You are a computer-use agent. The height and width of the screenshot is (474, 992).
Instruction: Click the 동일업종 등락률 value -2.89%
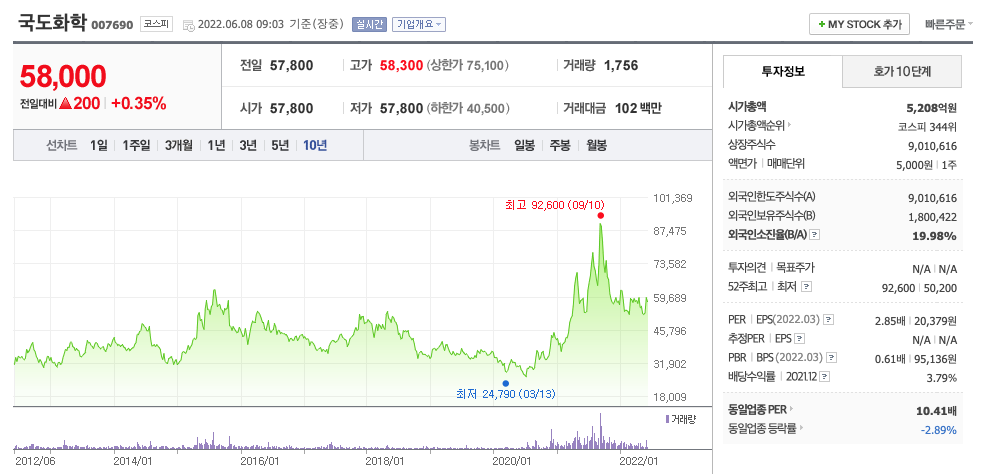tap(938, 430)
